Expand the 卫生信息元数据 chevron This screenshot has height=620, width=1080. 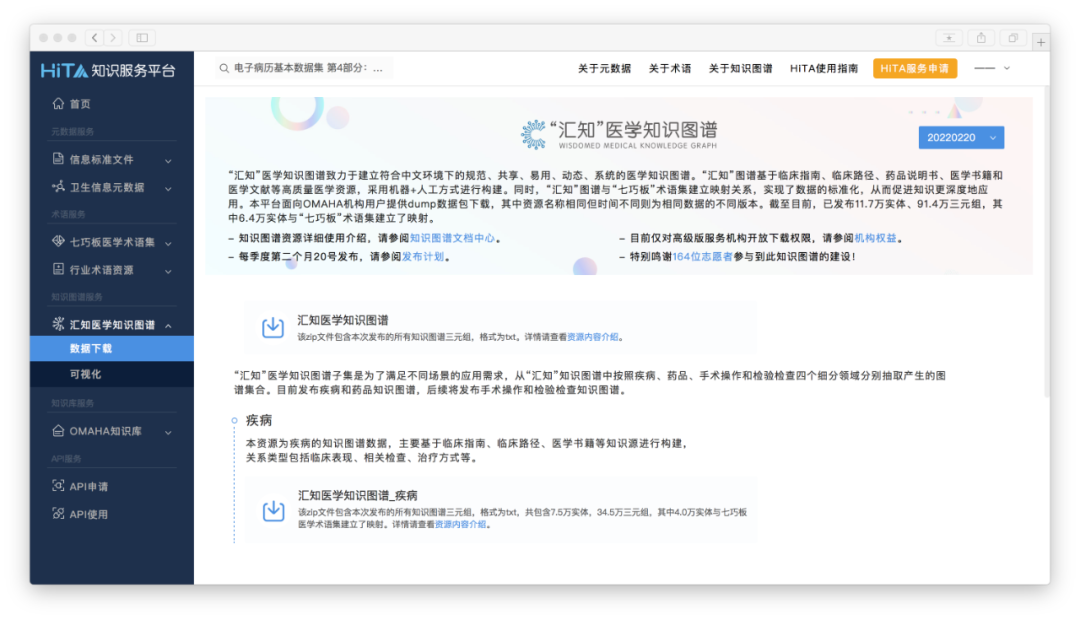coord(168,188)
